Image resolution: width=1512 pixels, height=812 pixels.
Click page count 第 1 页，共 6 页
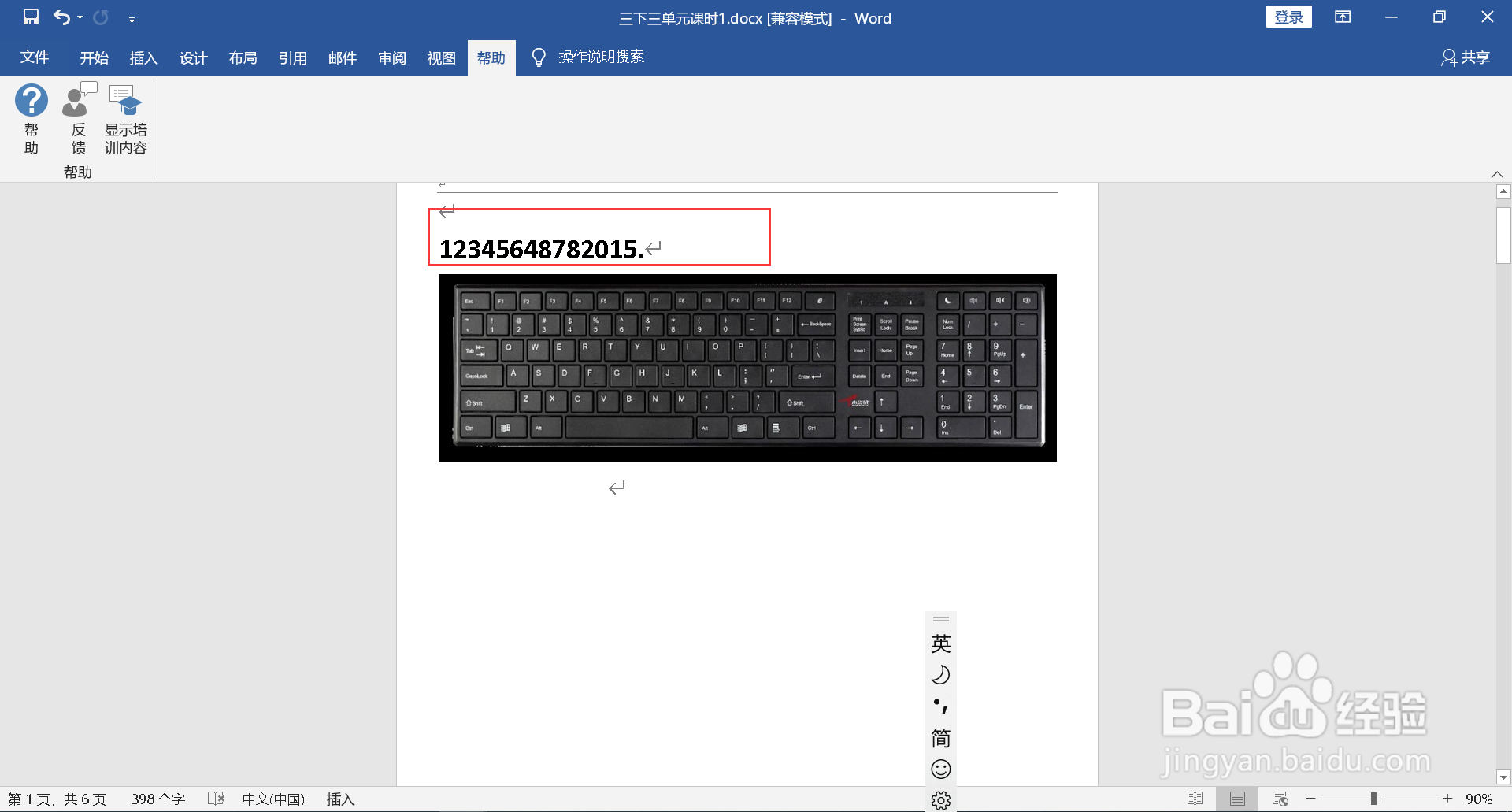[57, 799]
